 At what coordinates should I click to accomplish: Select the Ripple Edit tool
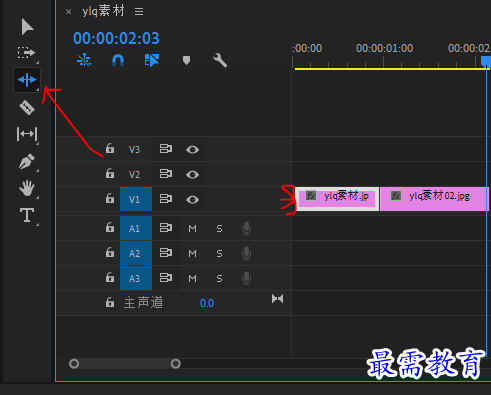[27, 80]
